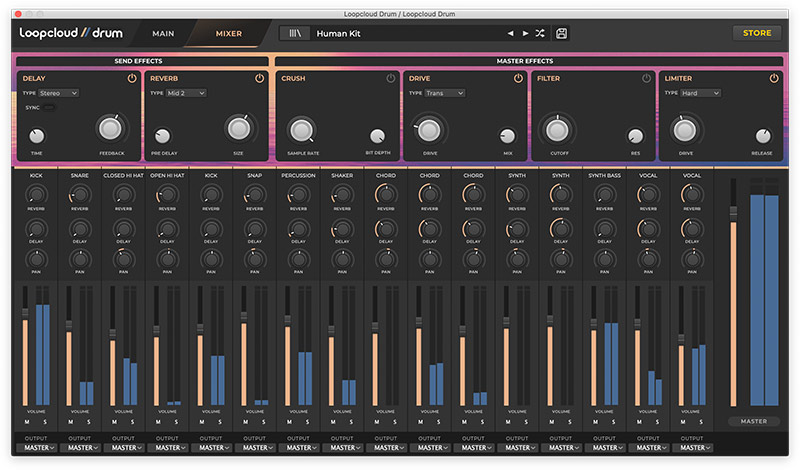
Task: Mute the Percussion channel
Action: coord(289,422)
